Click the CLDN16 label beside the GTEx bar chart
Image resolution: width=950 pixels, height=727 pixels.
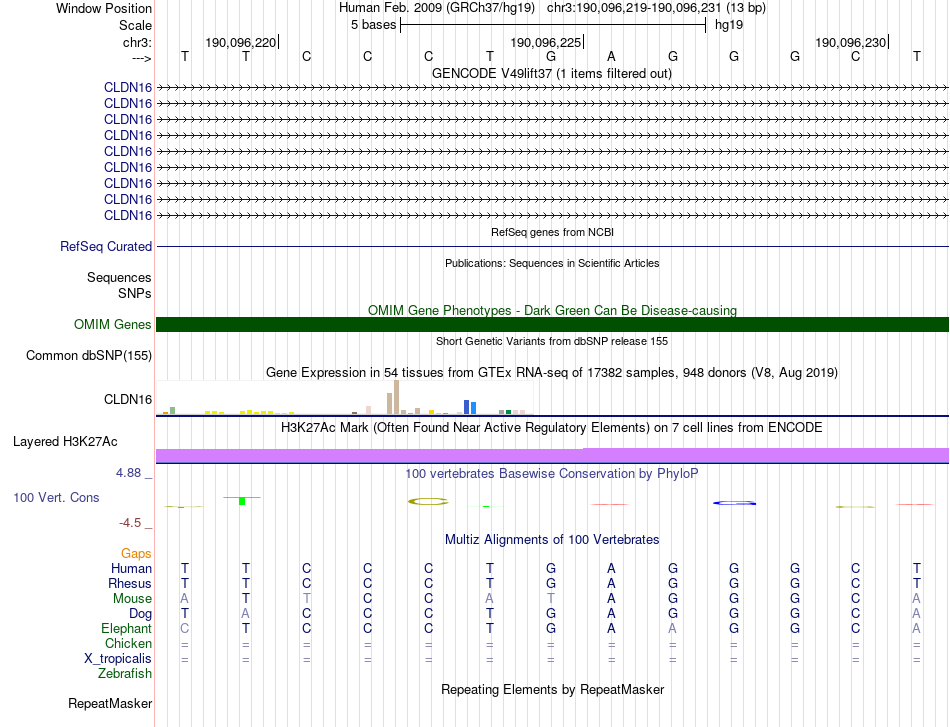128,399
